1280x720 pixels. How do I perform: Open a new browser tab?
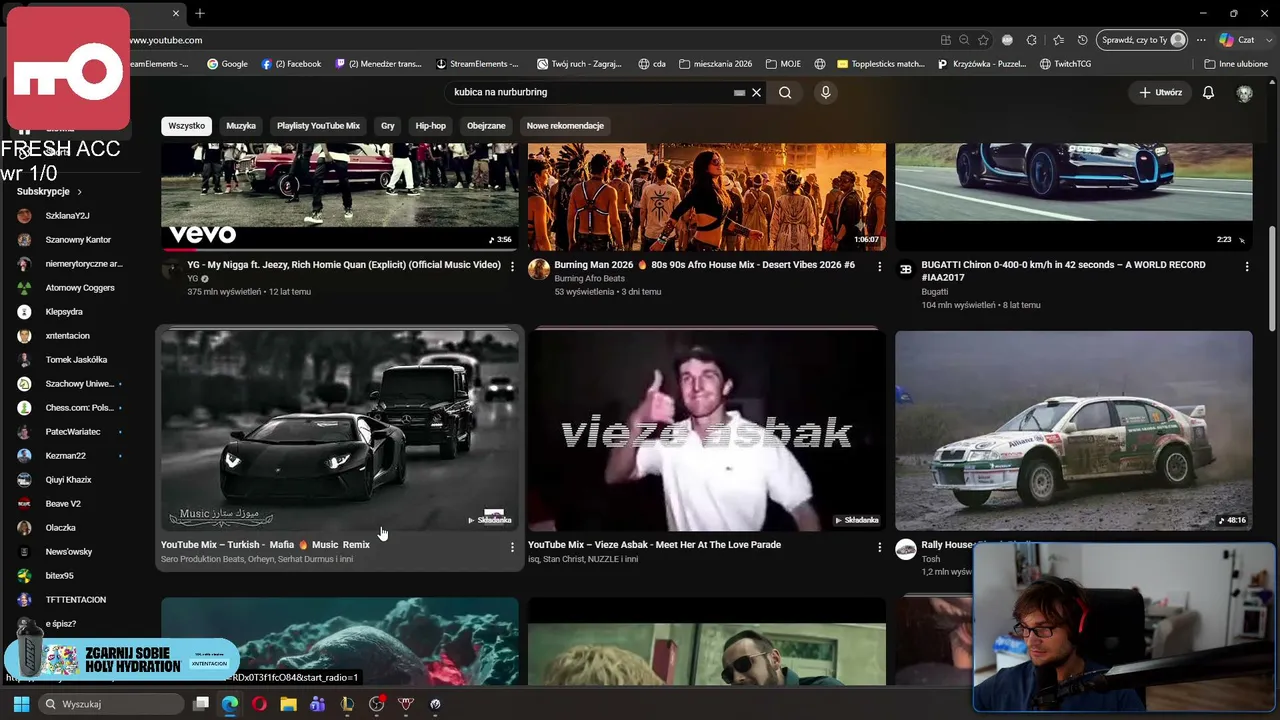pyautogui.click(x=200, y=13)
